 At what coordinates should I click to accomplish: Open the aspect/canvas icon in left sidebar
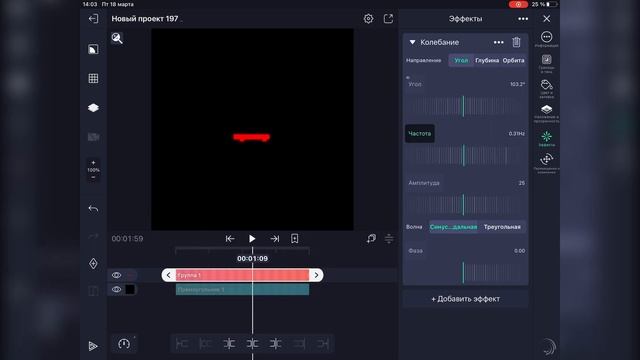click(x=93, y=49)
